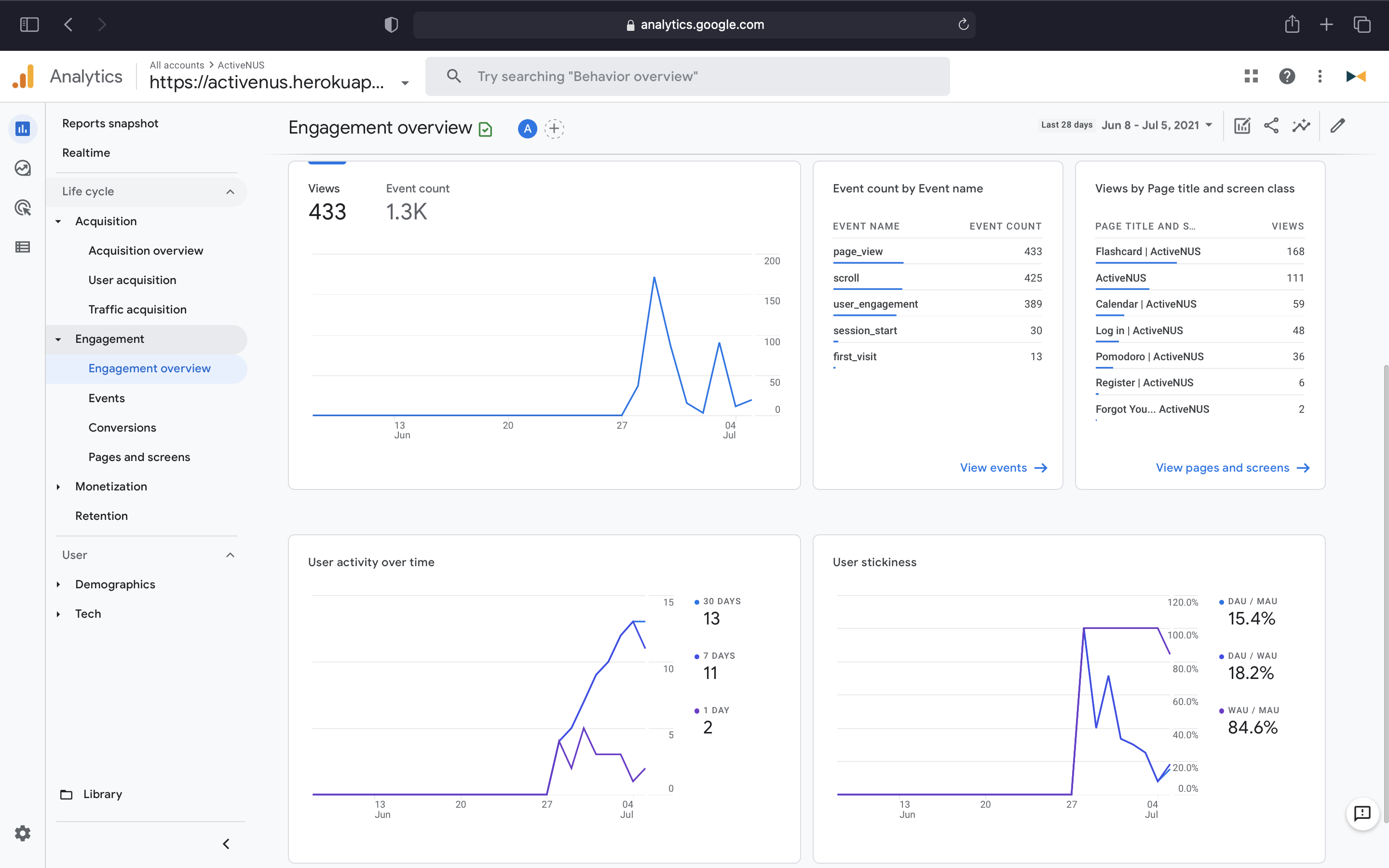This screenshot has height=868, width=1389.
Task: Open Acquisition overview
Action: 146,251
